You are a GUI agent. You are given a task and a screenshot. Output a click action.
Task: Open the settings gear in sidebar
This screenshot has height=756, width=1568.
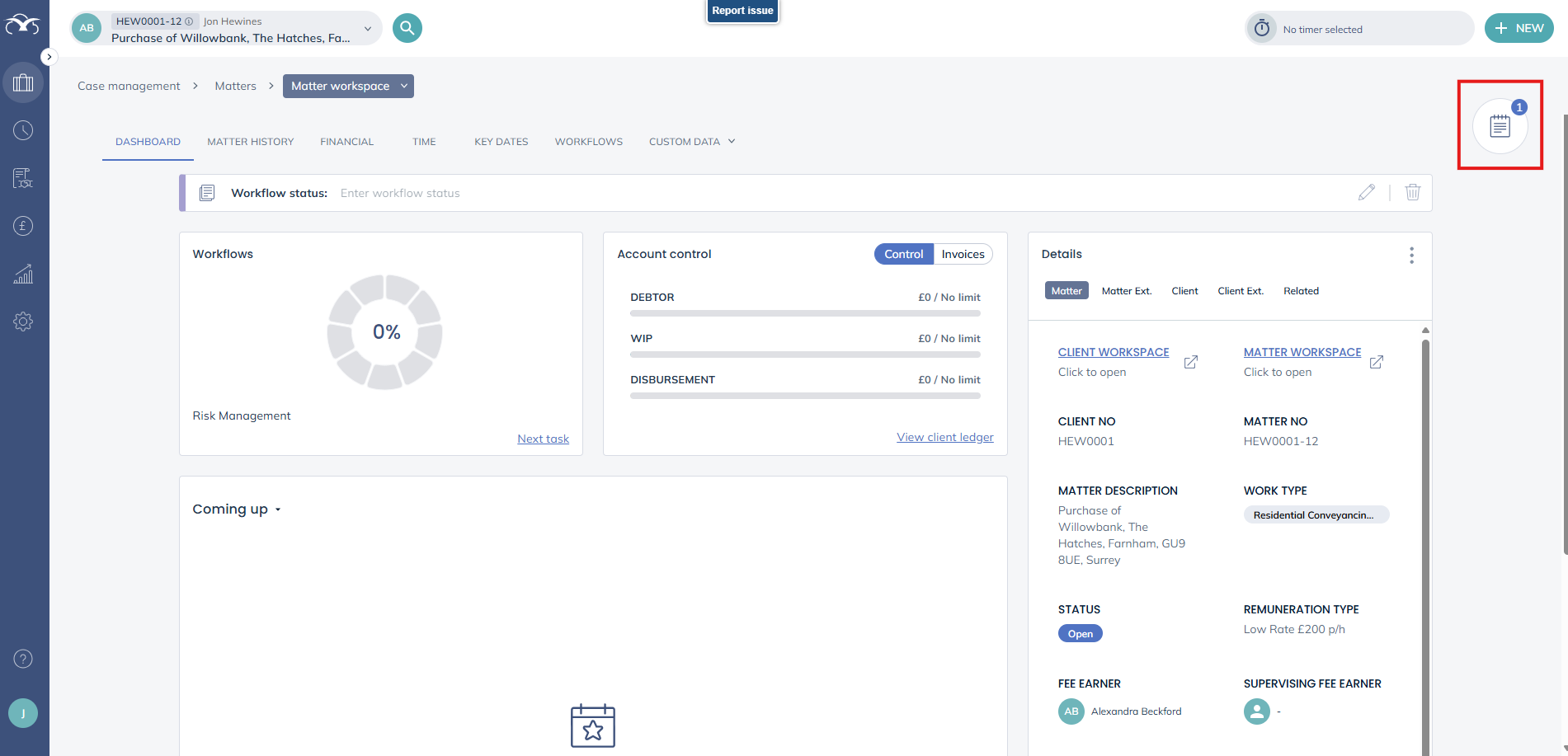[x=23, y=322]
